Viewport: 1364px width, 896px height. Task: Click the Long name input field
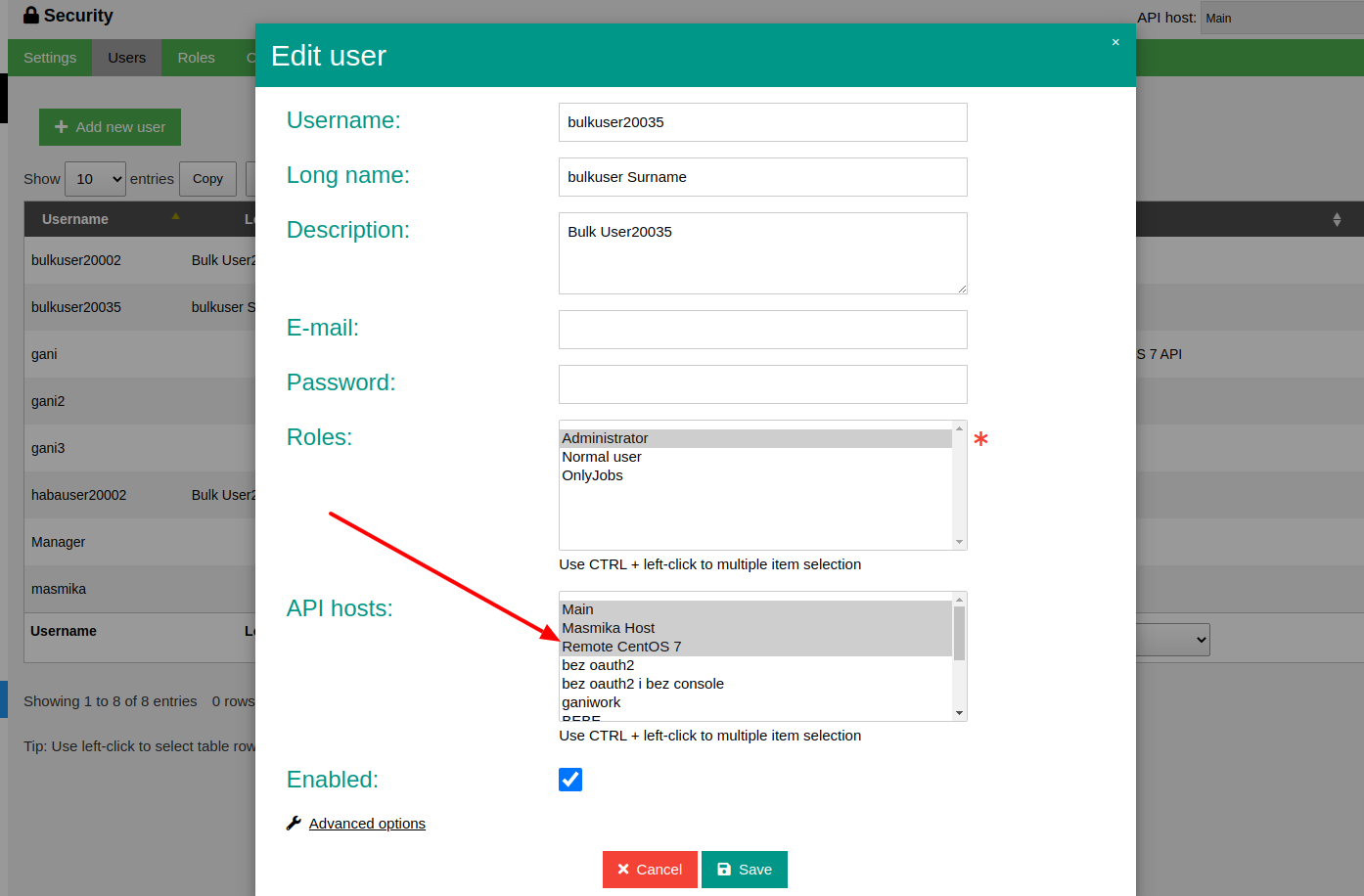pos(763,177)
